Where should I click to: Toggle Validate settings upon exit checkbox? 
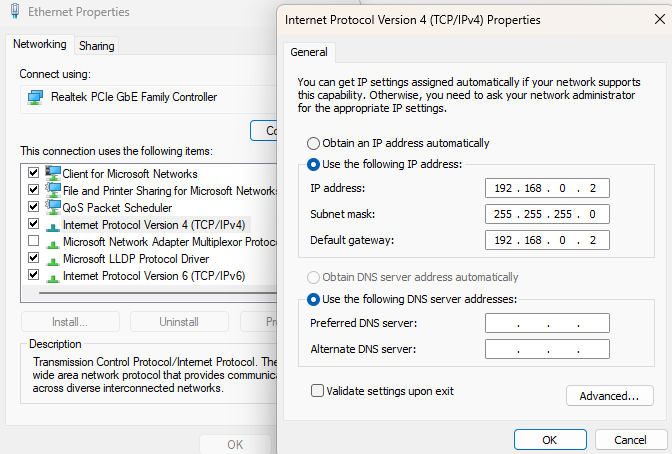click(x=317, y=391)
